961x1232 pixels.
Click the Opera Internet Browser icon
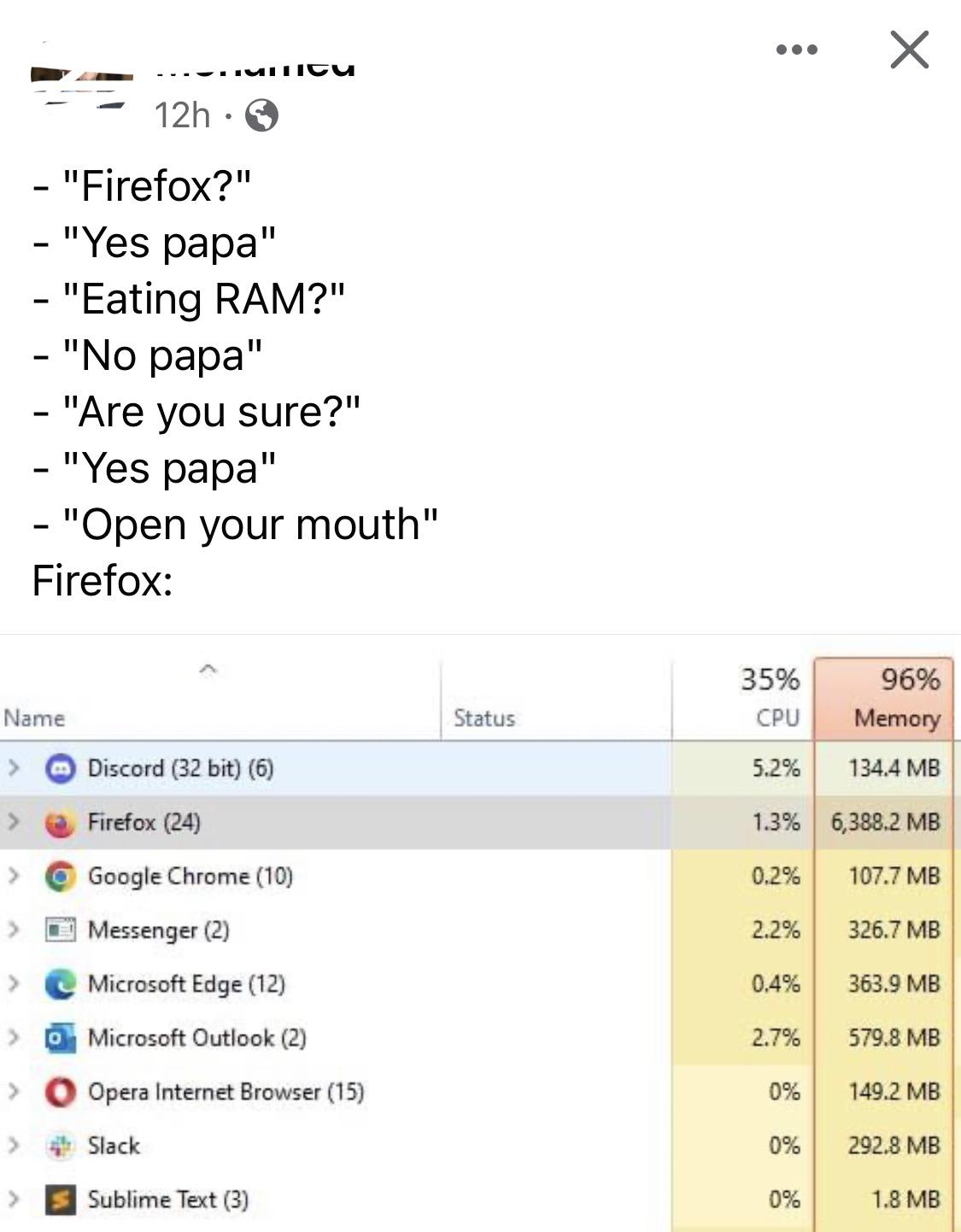point(60,1092)
